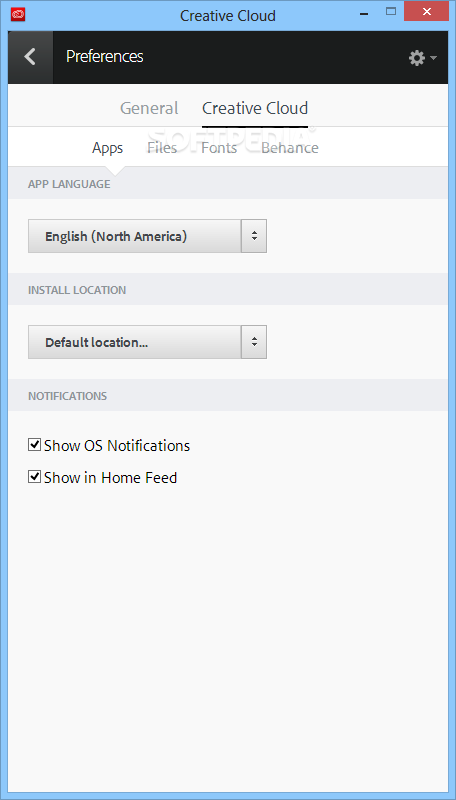Go back using the left chevron arrow

point(30,57)
